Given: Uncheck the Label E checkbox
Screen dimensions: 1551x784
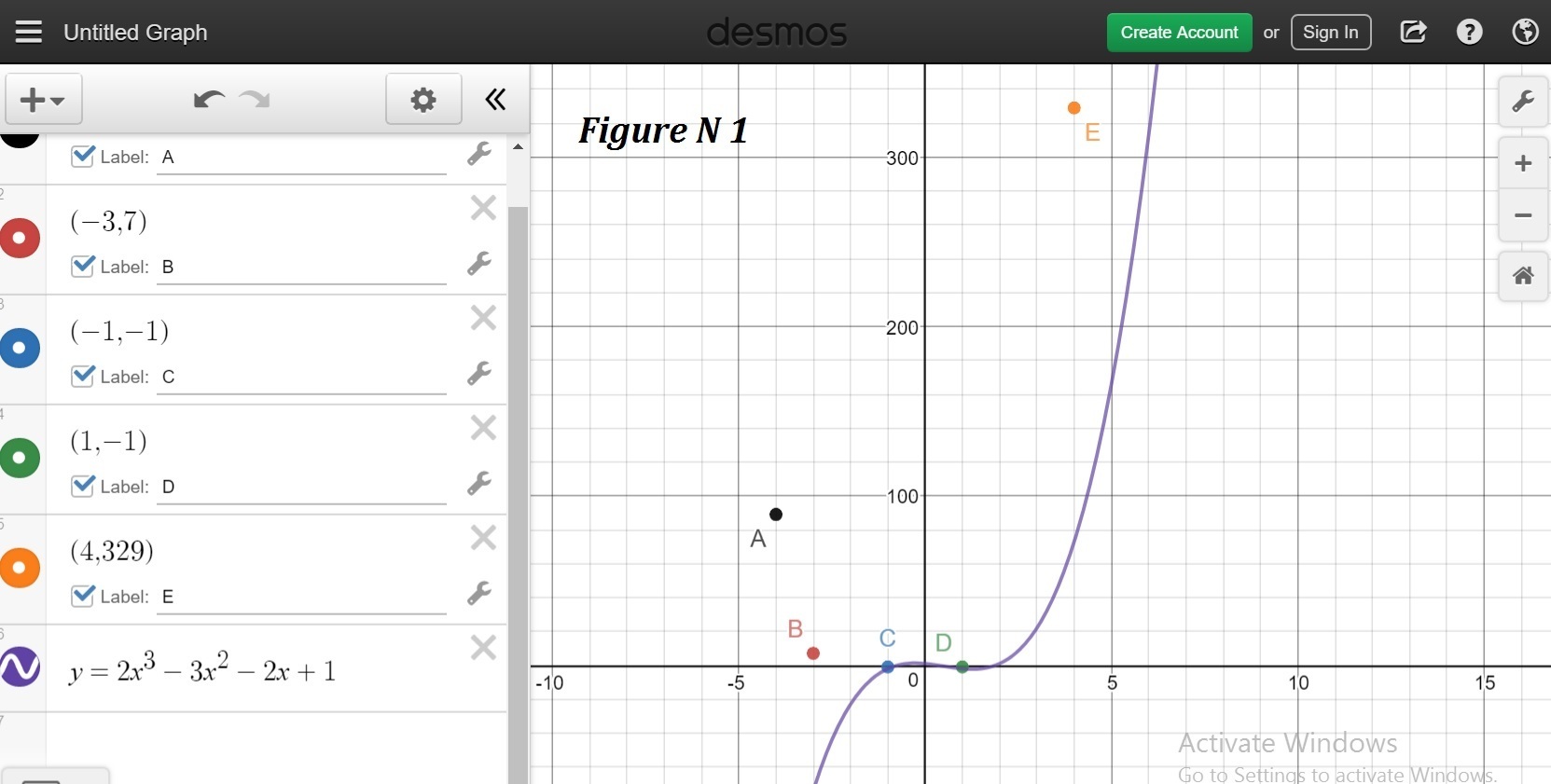Looking at the screenshot, I should tap(83, 596).
